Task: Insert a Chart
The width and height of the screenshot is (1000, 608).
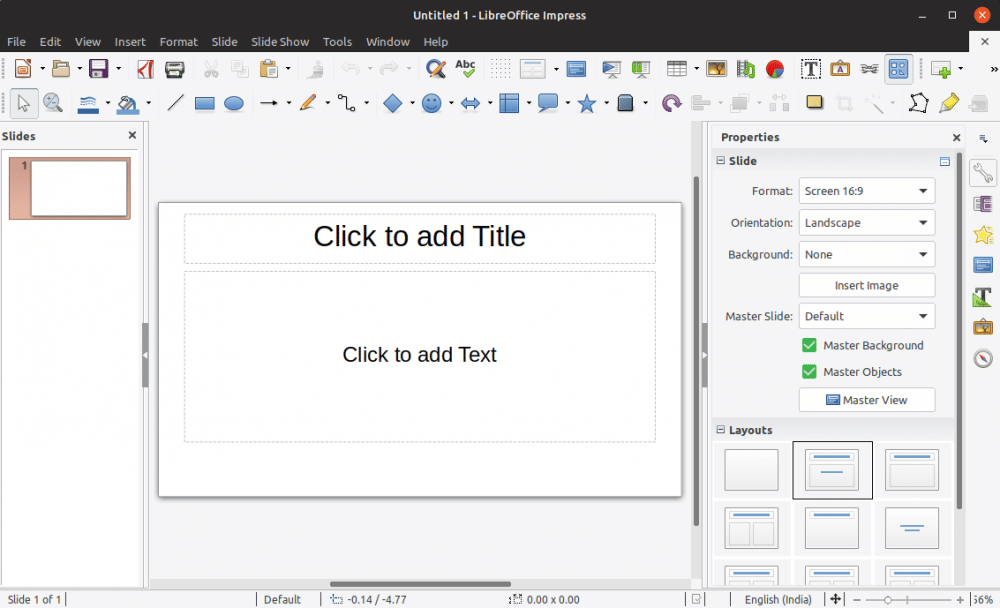Action: (775, 68)
